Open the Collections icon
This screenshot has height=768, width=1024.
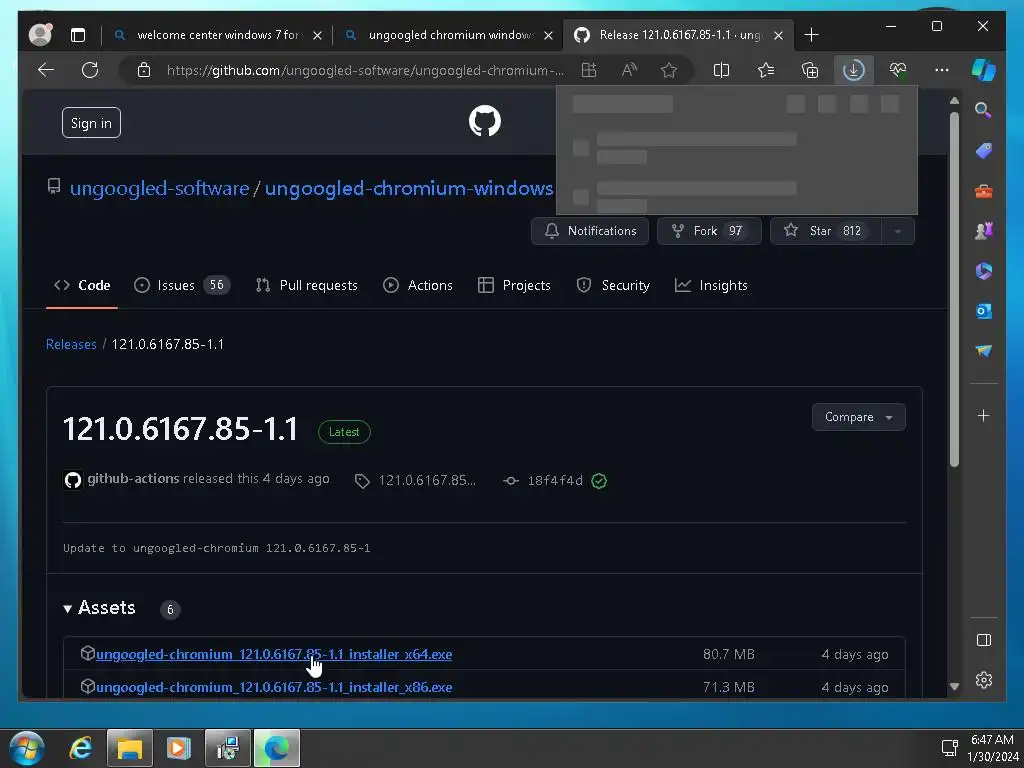pos(810,71)
